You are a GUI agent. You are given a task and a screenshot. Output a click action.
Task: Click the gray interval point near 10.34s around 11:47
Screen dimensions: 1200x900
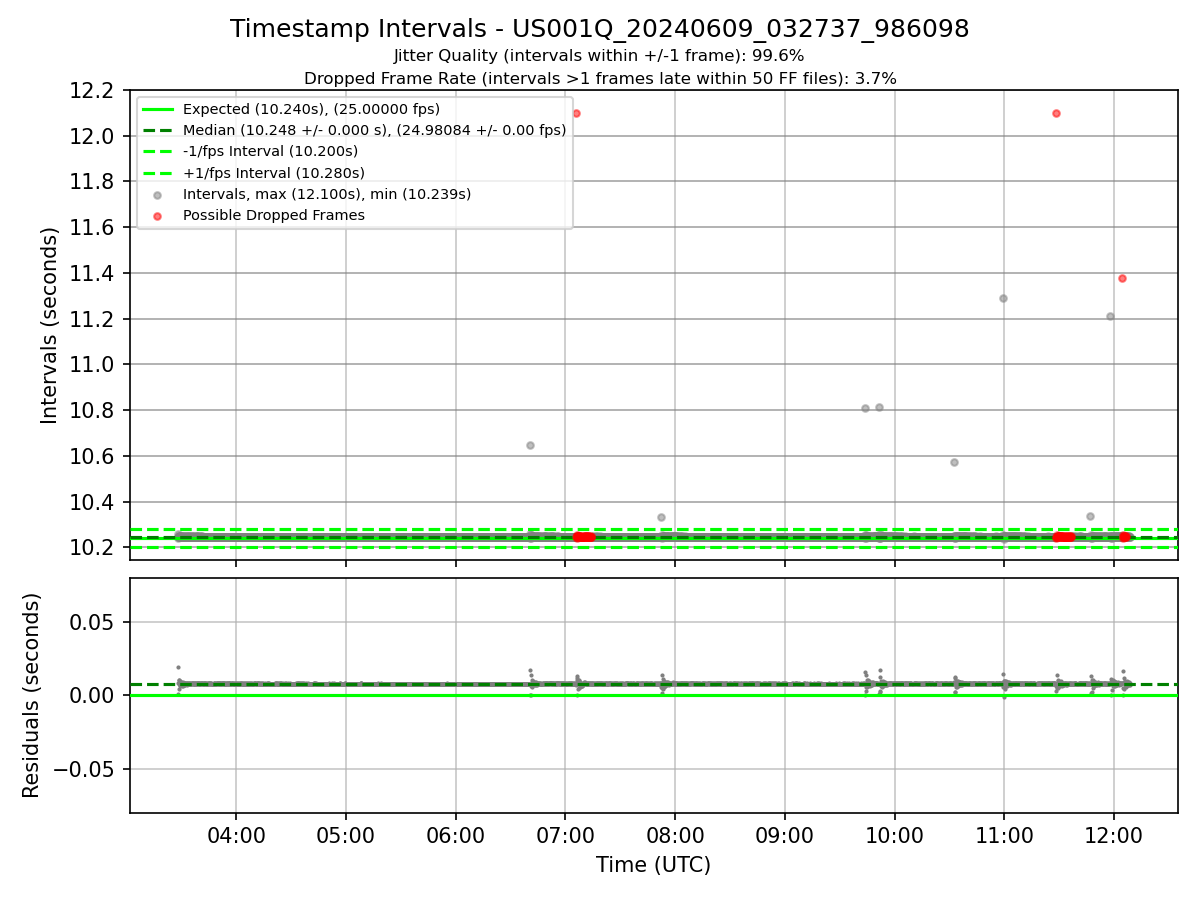point(1090,516)
